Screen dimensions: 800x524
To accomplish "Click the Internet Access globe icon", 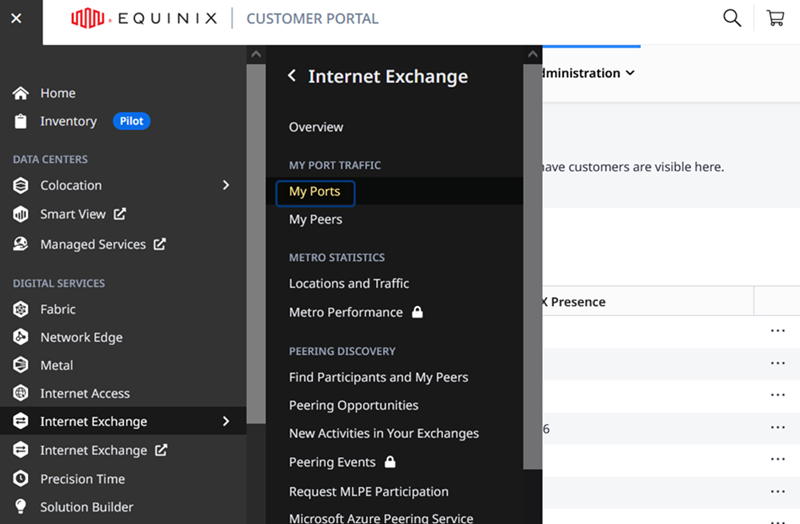I will coord(20,393).
